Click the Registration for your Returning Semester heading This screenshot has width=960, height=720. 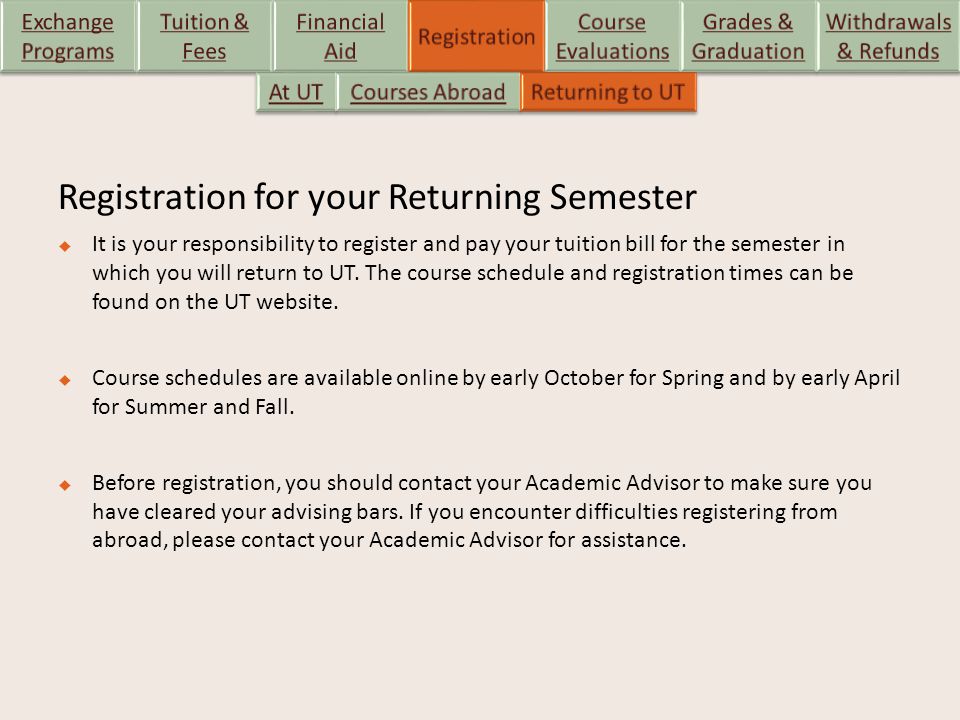[x=378, y=198]
